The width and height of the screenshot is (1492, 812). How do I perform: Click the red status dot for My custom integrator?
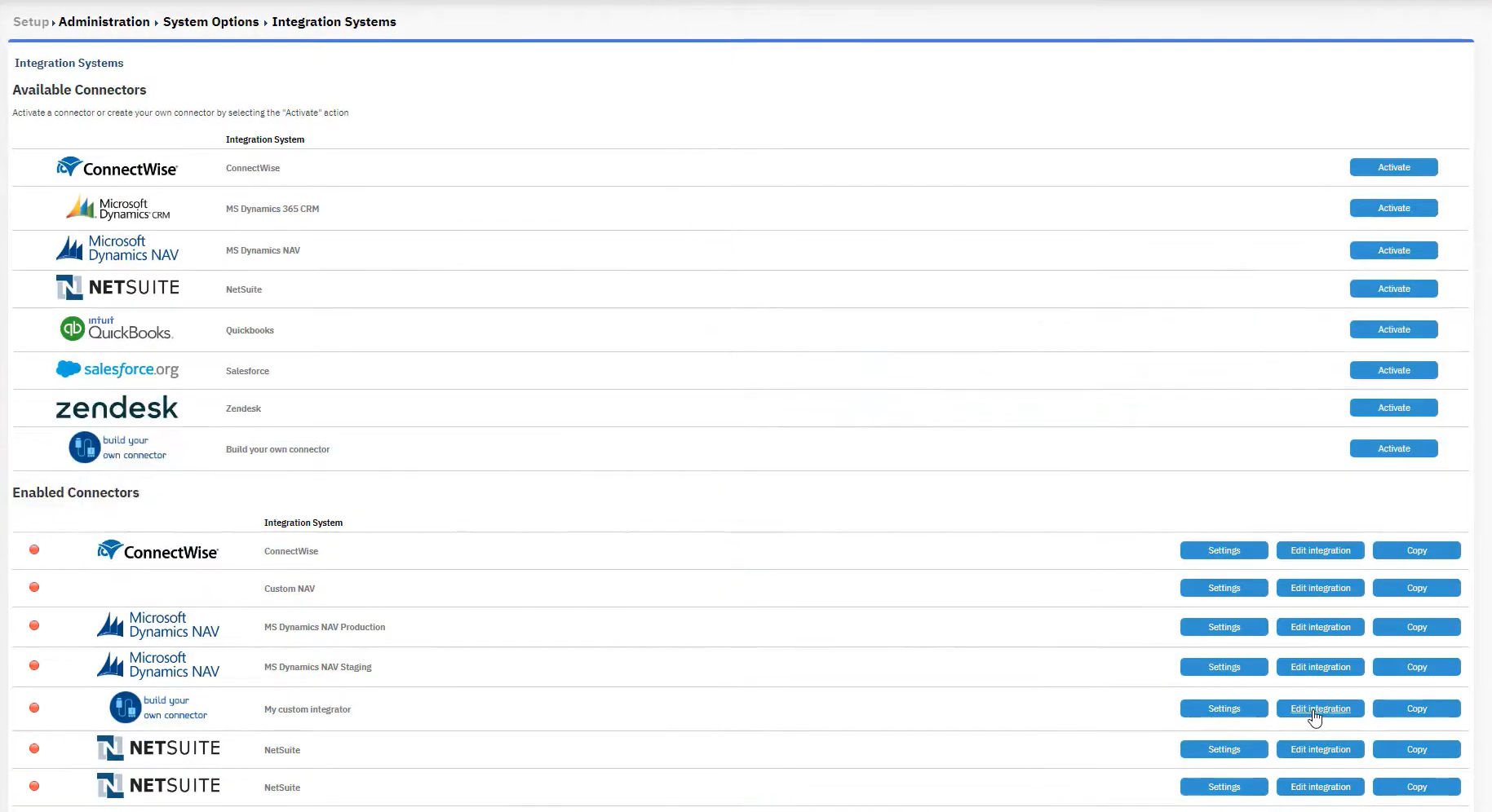point(34,708)
